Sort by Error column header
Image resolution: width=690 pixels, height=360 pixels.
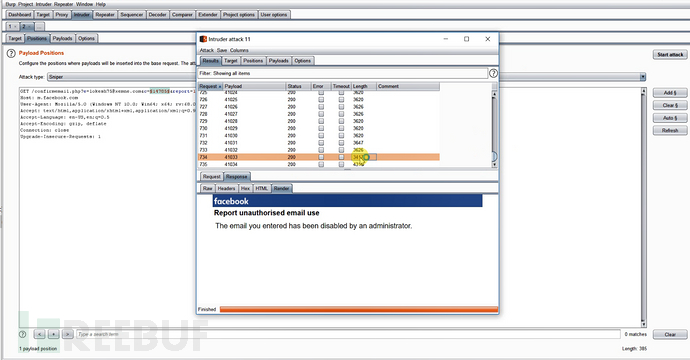(321, 86)
